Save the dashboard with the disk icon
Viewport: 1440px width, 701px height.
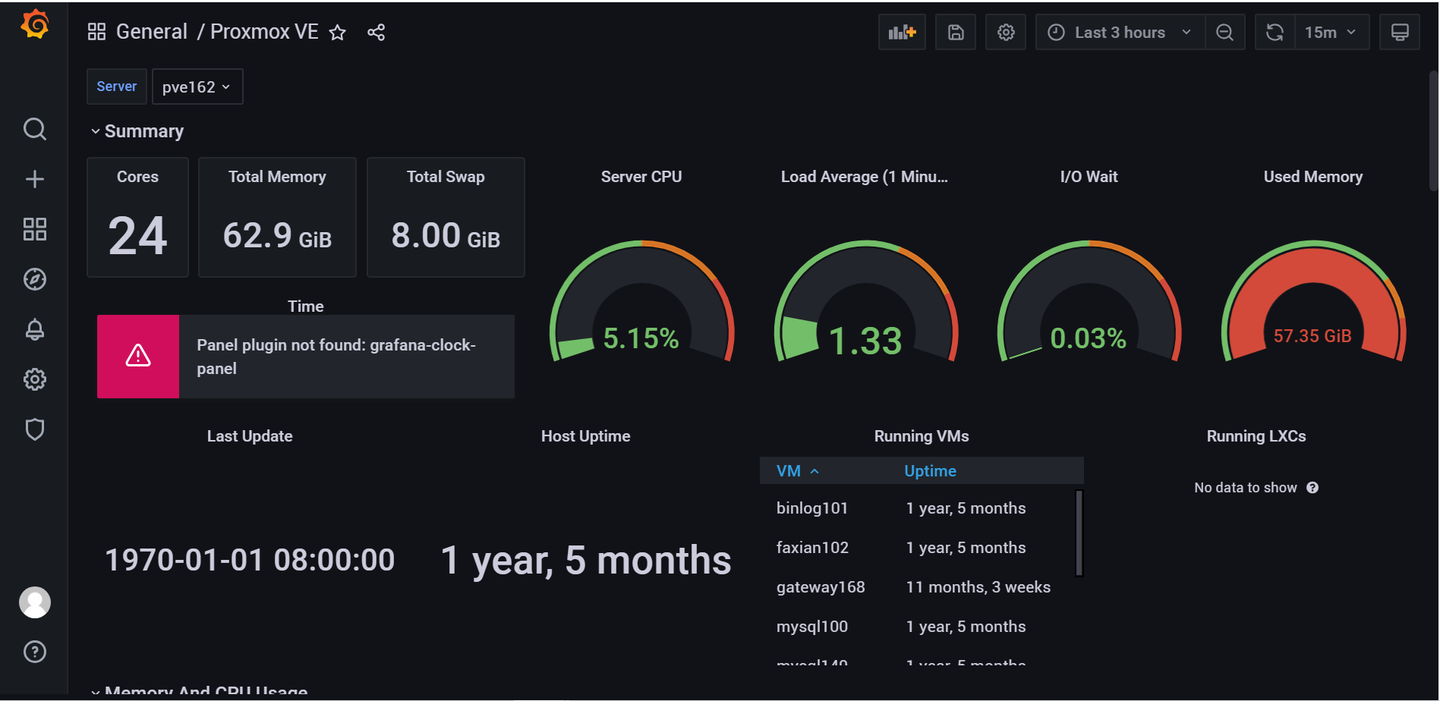956,32
